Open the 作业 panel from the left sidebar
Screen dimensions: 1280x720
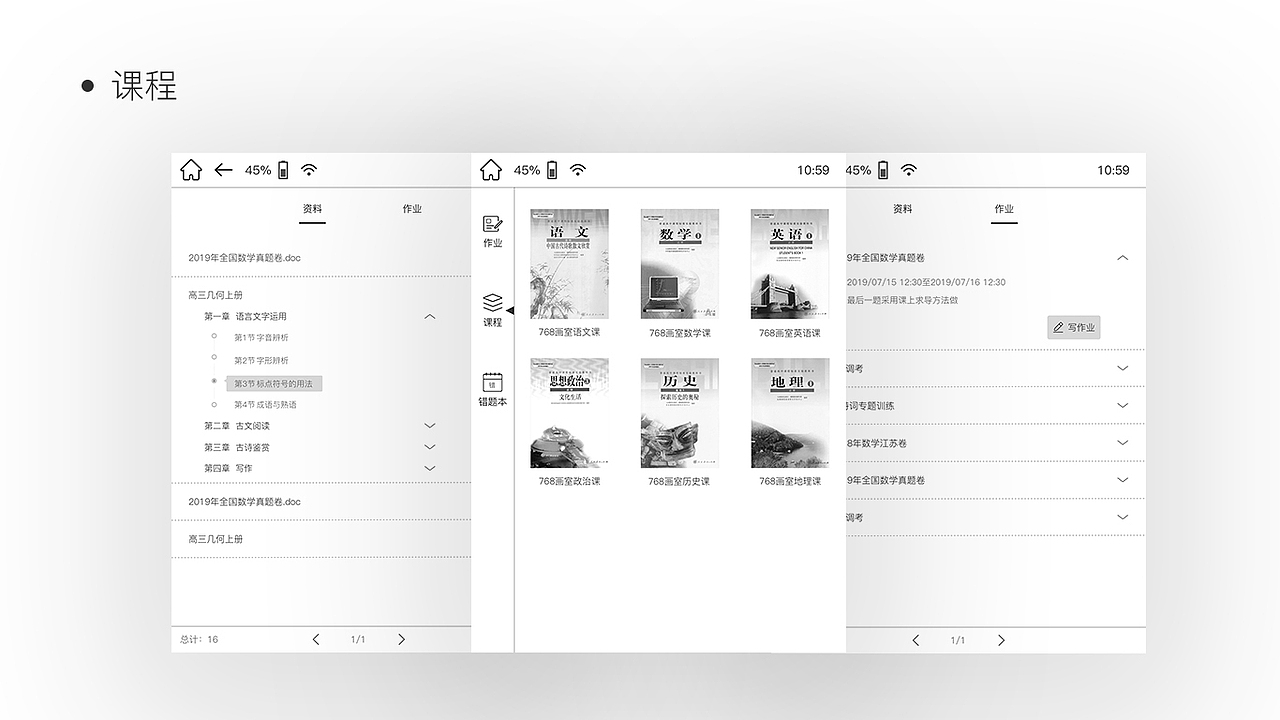(492, 231)
